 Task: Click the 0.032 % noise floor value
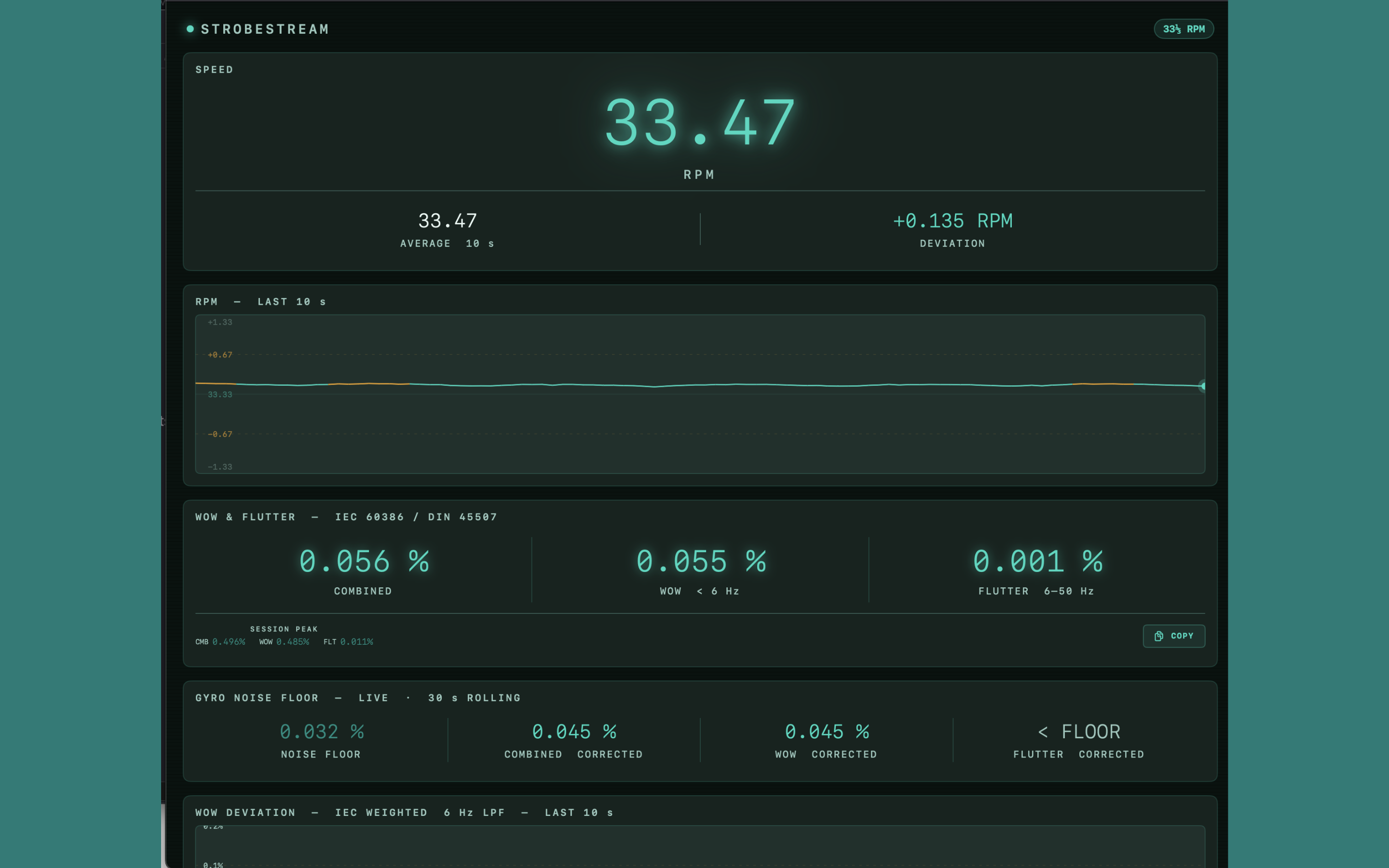coord(321,732)
